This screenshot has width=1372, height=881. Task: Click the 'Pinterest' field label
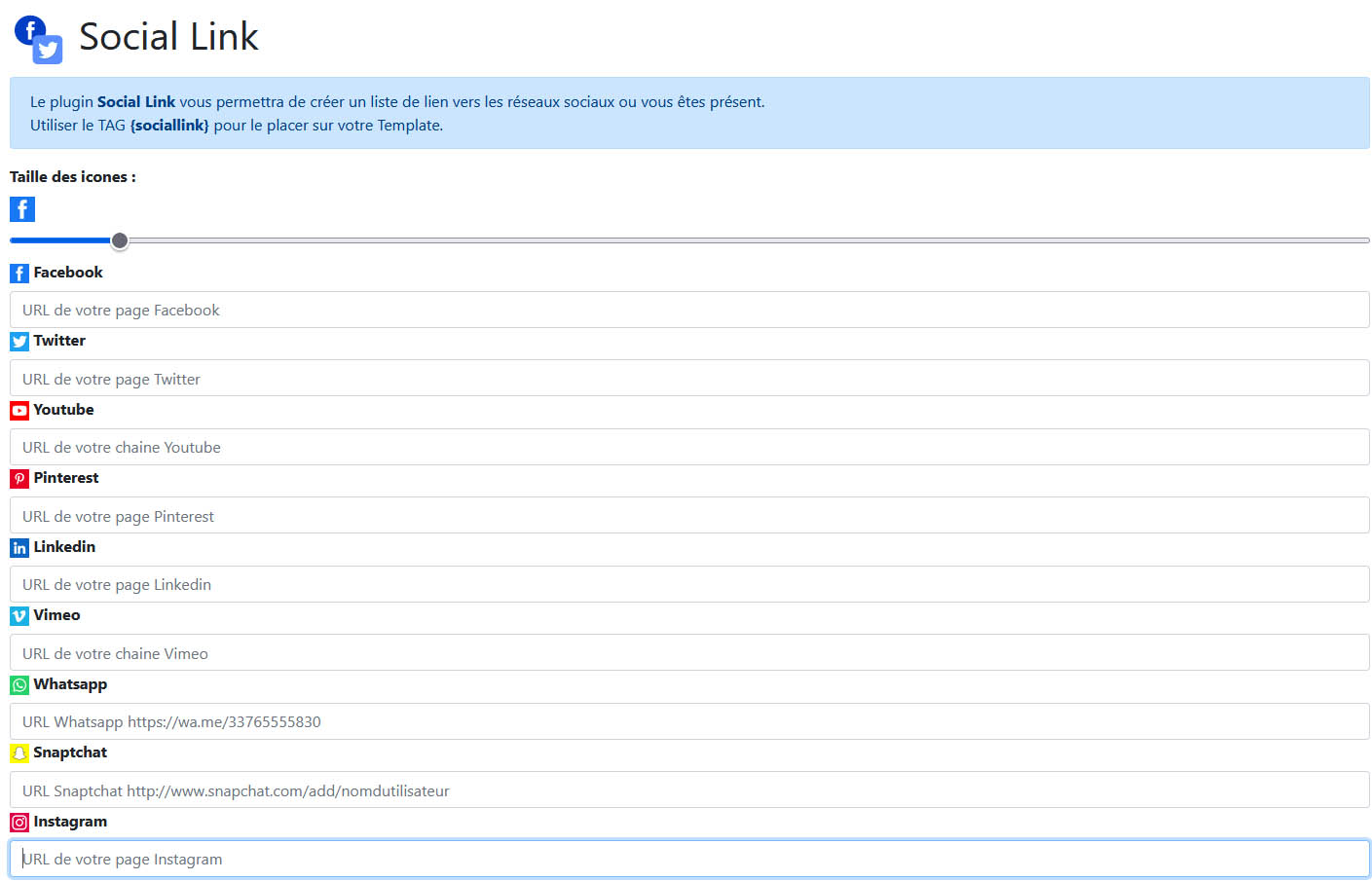click(x=66, y=478)
